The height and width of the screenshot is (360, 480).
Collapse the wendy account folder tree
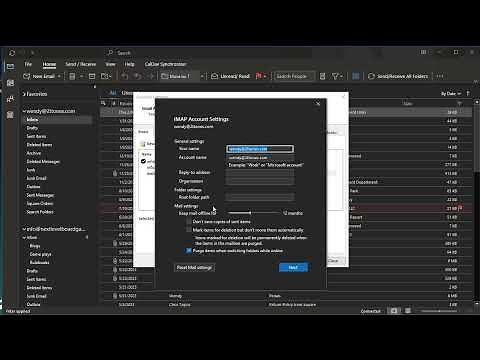(x=24, y=111)
